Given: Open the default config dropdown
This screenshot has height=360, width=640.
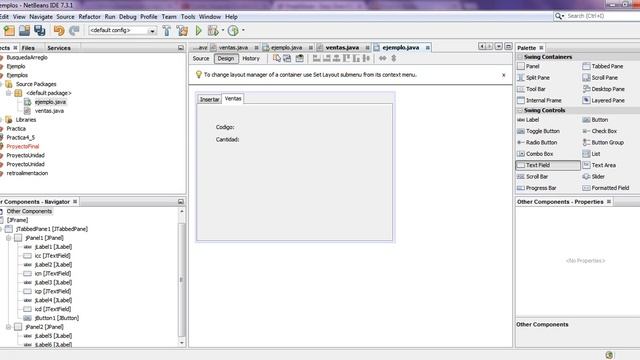Looking at the screenshot, I should click(152, 31).
